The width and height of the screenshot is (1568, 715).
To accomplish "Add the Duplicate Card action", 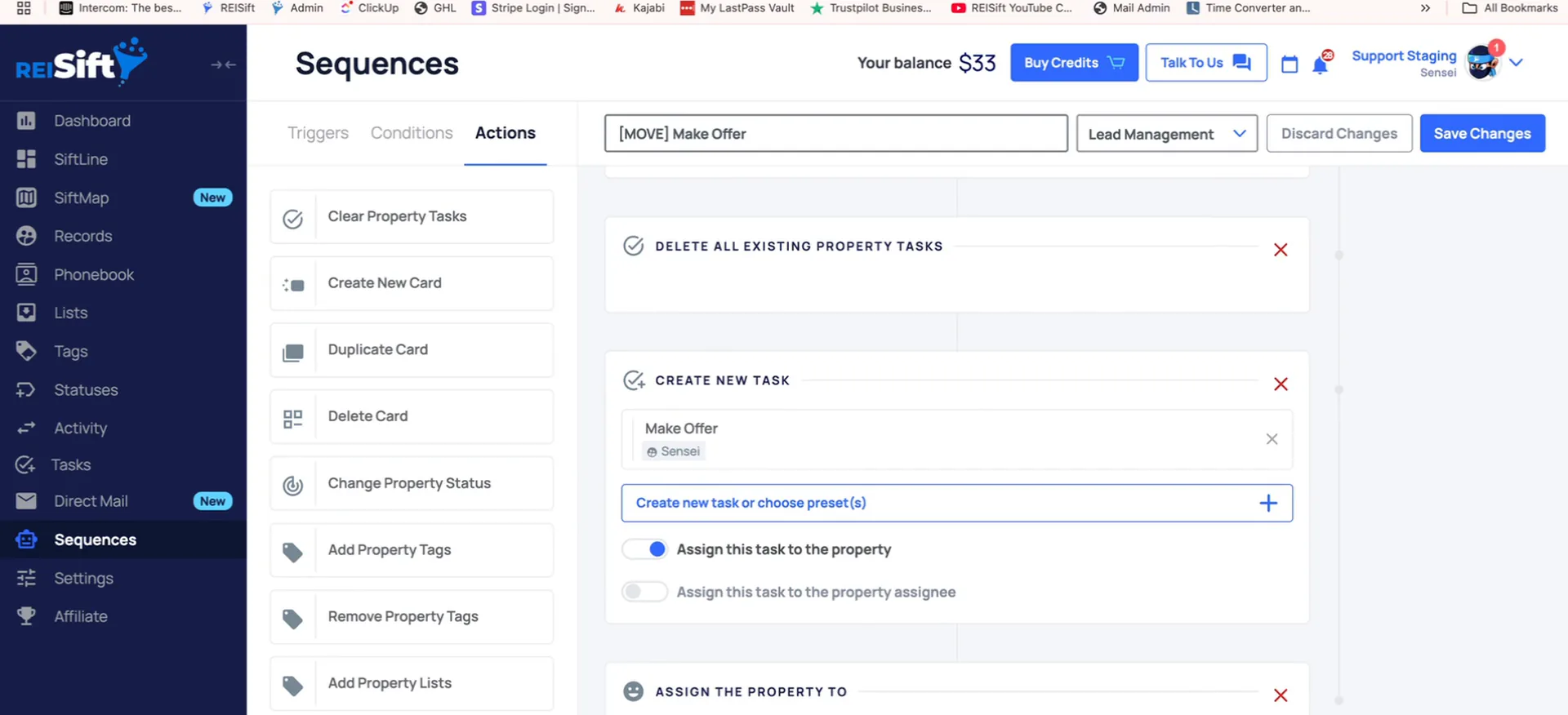I will coord(412,350).
